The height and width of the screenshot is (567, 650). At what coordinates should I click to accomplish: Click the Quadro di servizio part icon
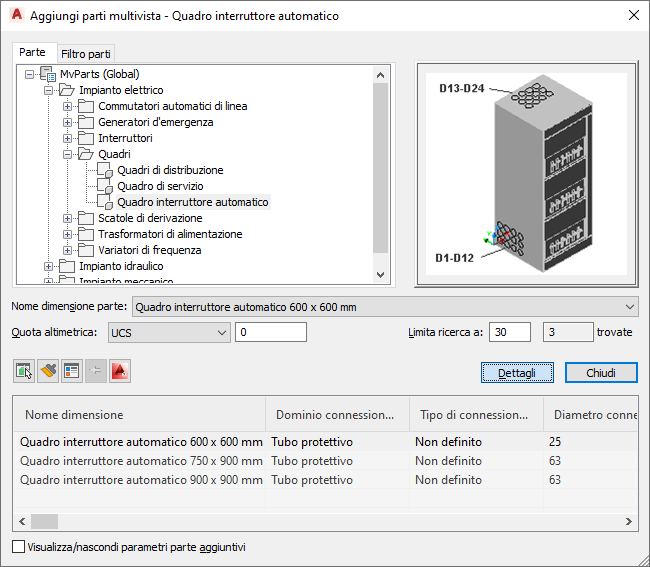pos(104,186)
